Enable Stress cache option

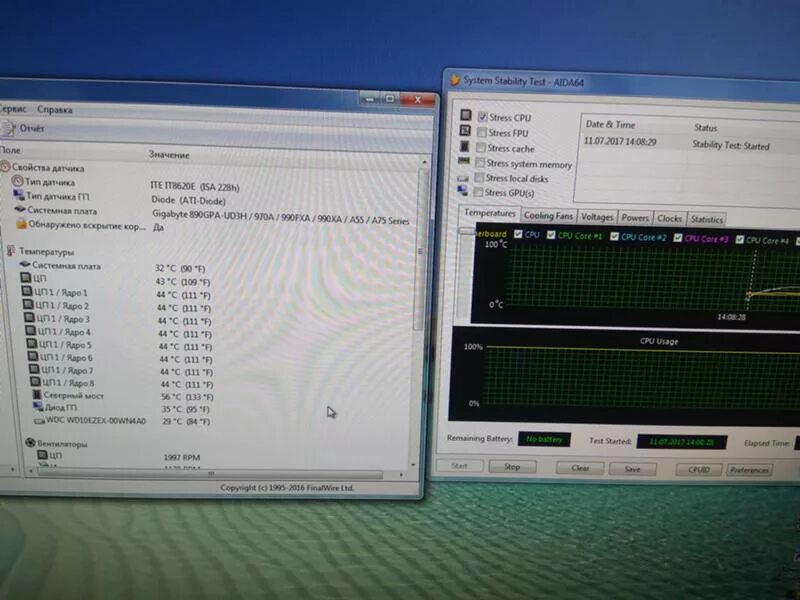[x=481, y=148]
